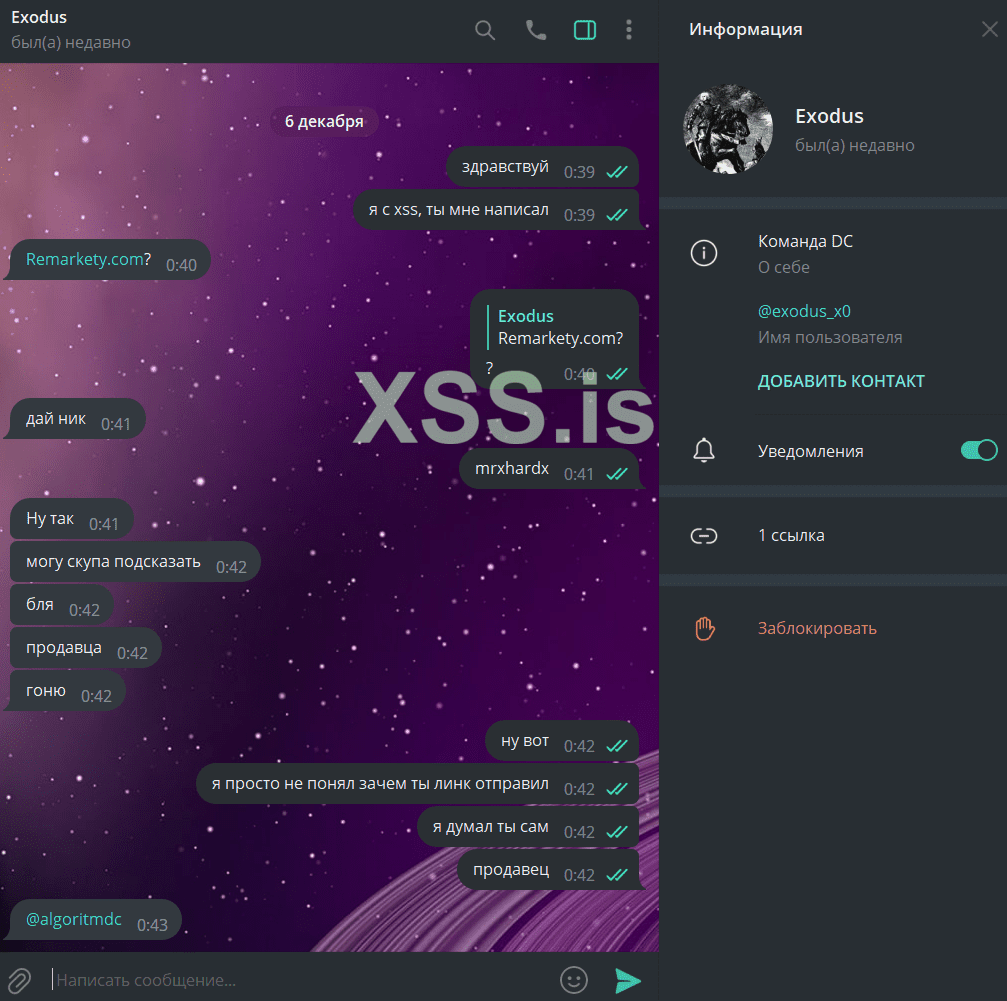1007x1001 pixels.
Task: Select the message 'продавец'
Action: (x=548, y=870)
